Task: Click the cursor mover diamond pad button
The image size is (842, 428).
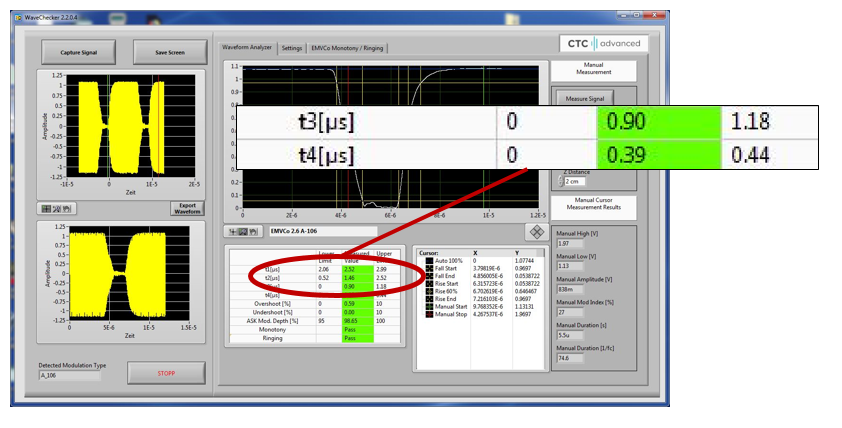Action: [x=536, y=232]
